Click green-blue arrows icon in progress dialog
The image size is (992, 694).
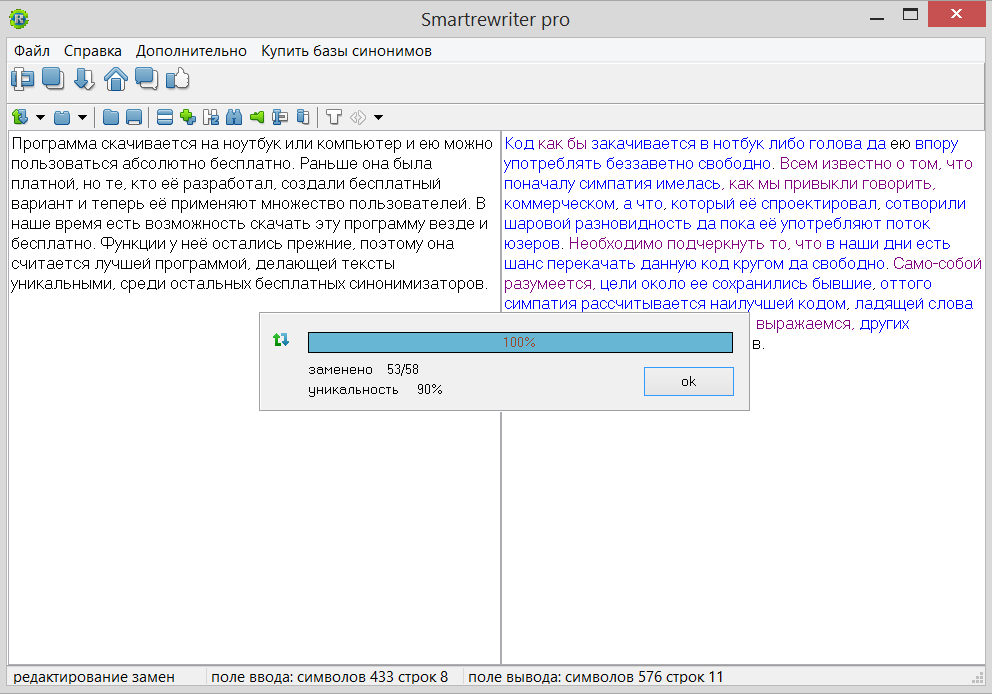pyautogui.click(x=281, y=340)
